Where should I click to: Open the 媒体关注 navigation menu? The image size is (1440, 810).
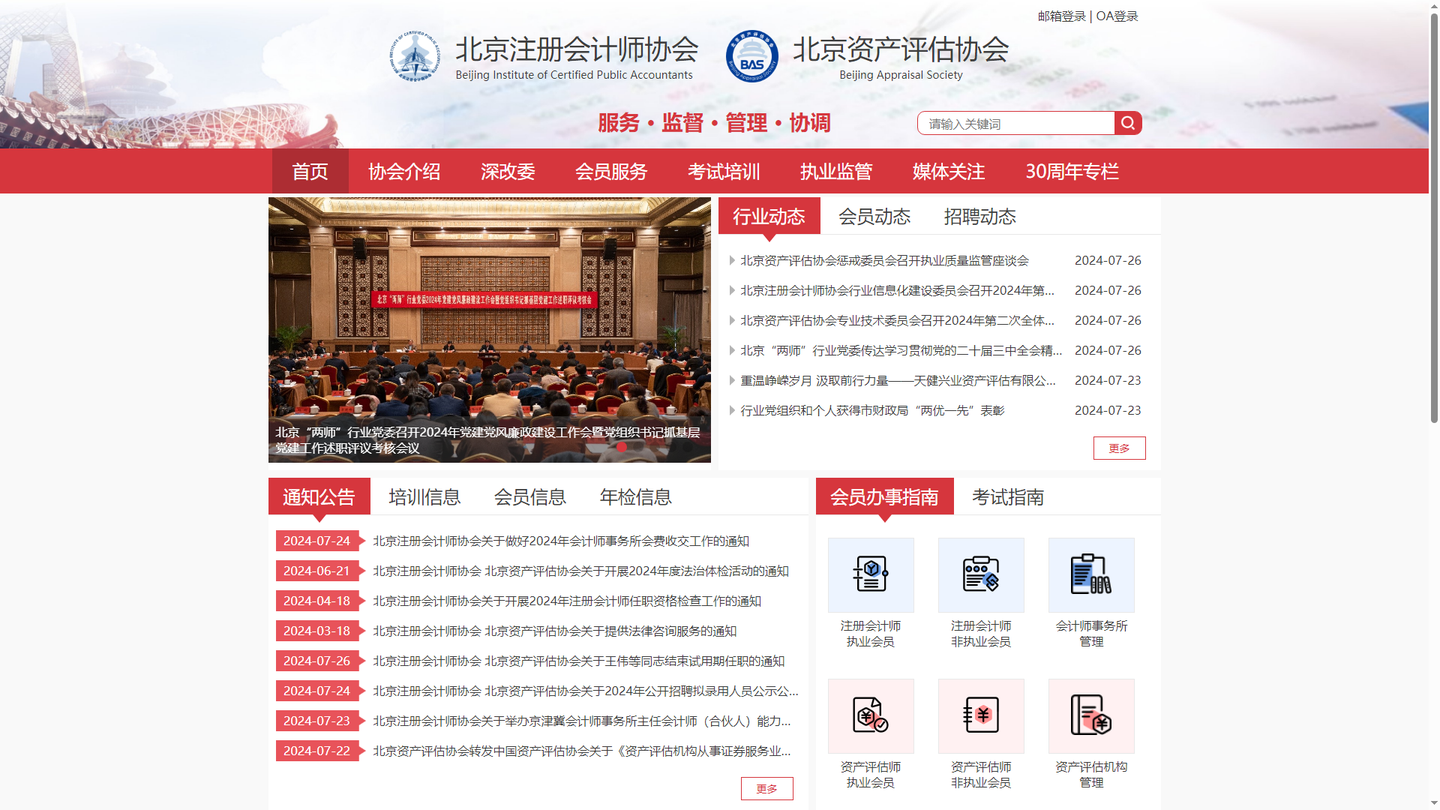(949, 171)
